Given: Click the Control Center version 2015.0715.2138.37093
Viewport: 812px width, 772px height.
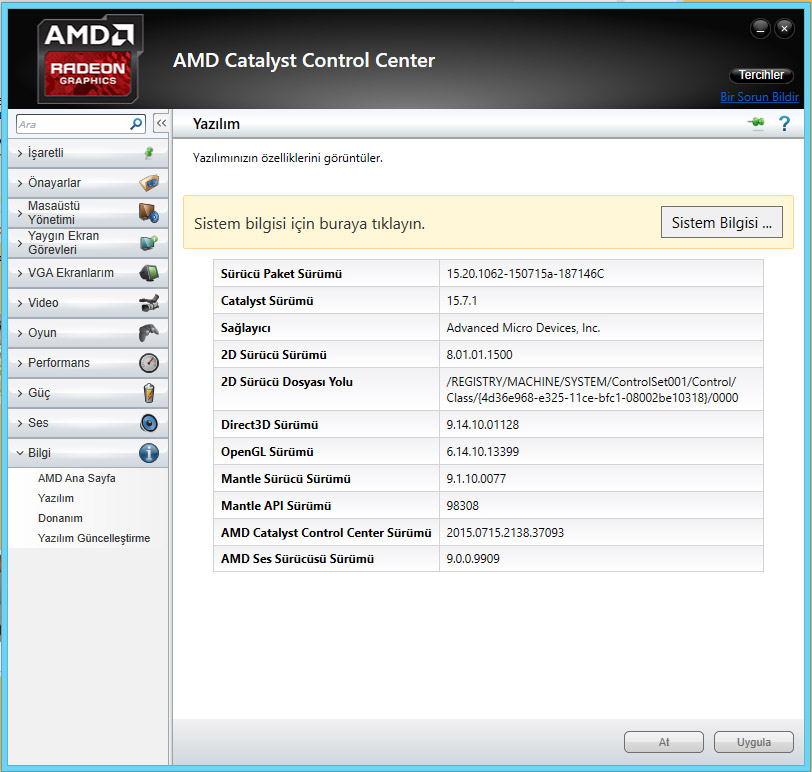Looking at the screenshot, I should (505, 532).
